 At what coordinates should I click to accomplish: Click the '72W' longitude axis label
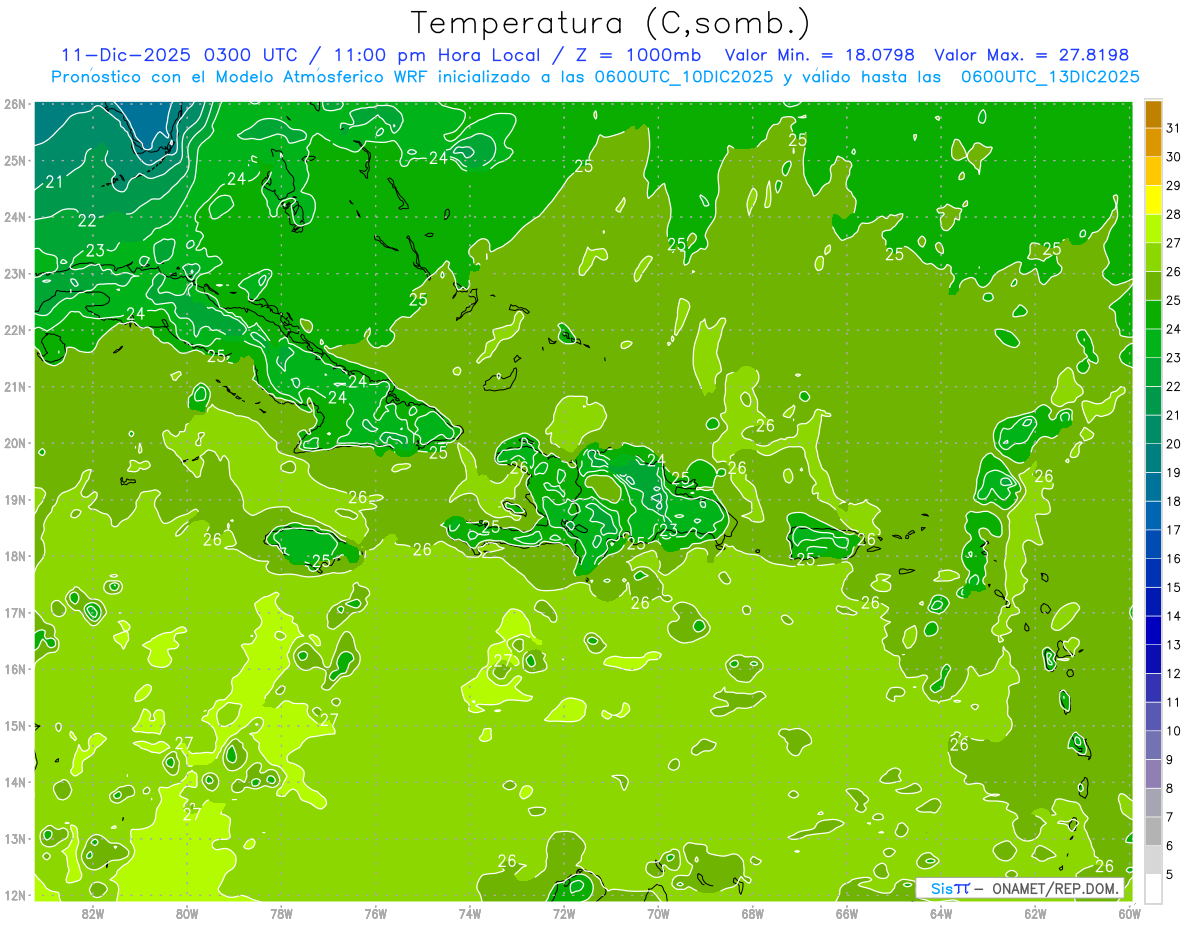(564, 914)
